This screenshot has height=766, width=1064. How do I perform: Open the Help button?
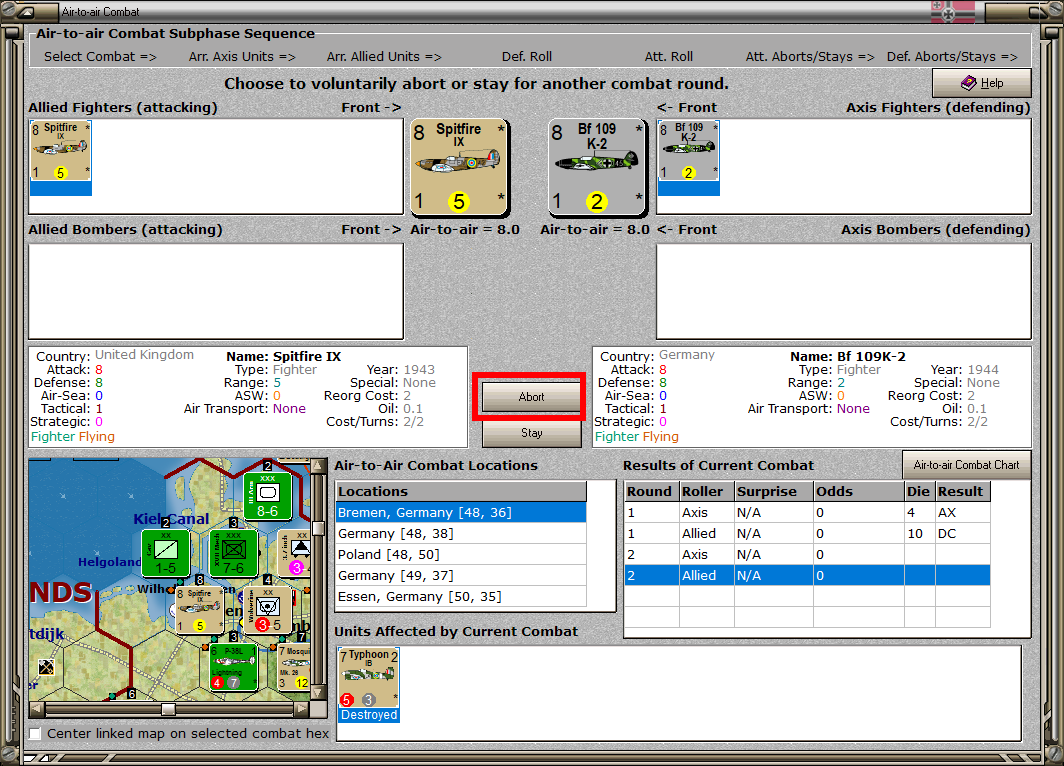pyautogui.click(x=981, y=83)
